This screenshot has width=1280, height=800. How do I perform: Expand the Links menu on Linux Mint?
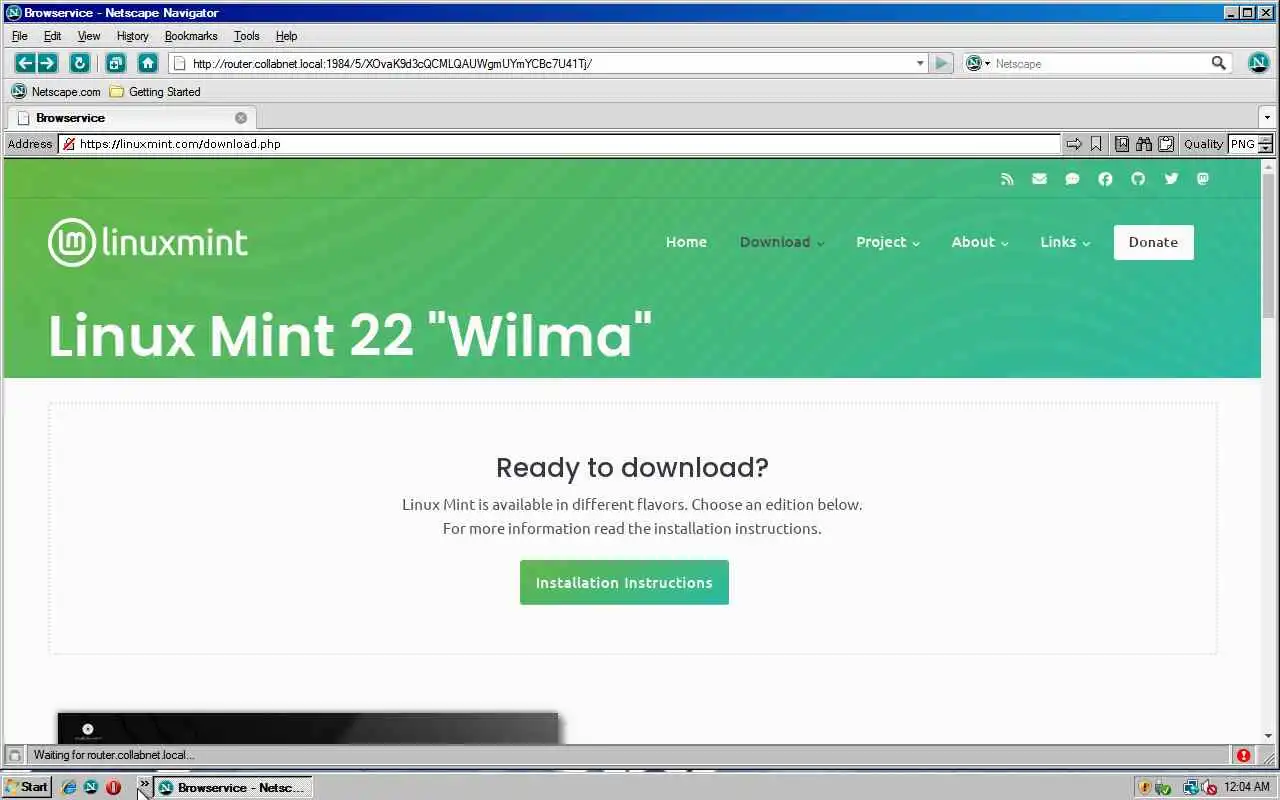click(x=1065, y=242)
